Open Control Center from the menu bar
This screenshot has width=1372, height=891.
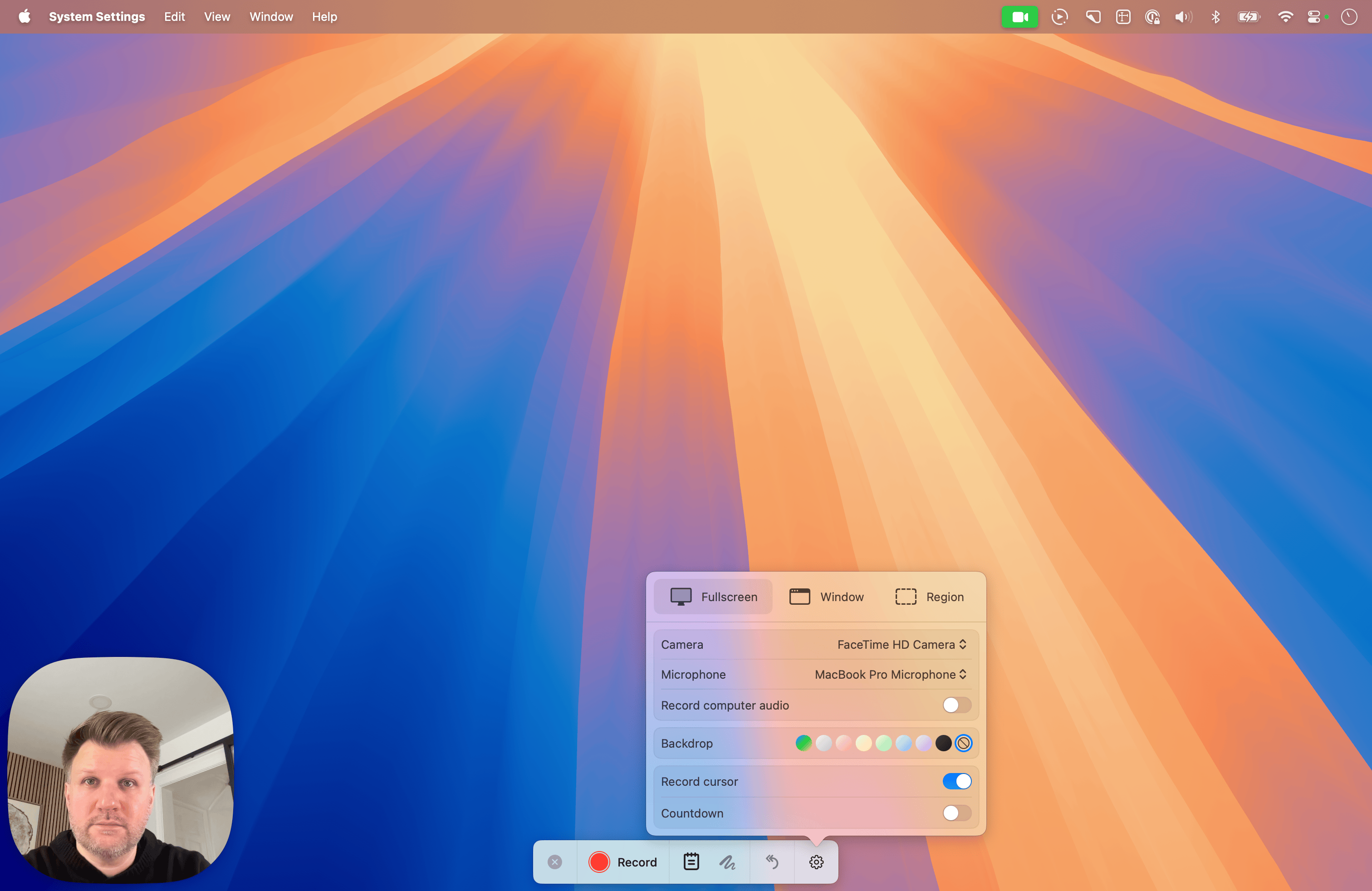(x=1315, y=17)
